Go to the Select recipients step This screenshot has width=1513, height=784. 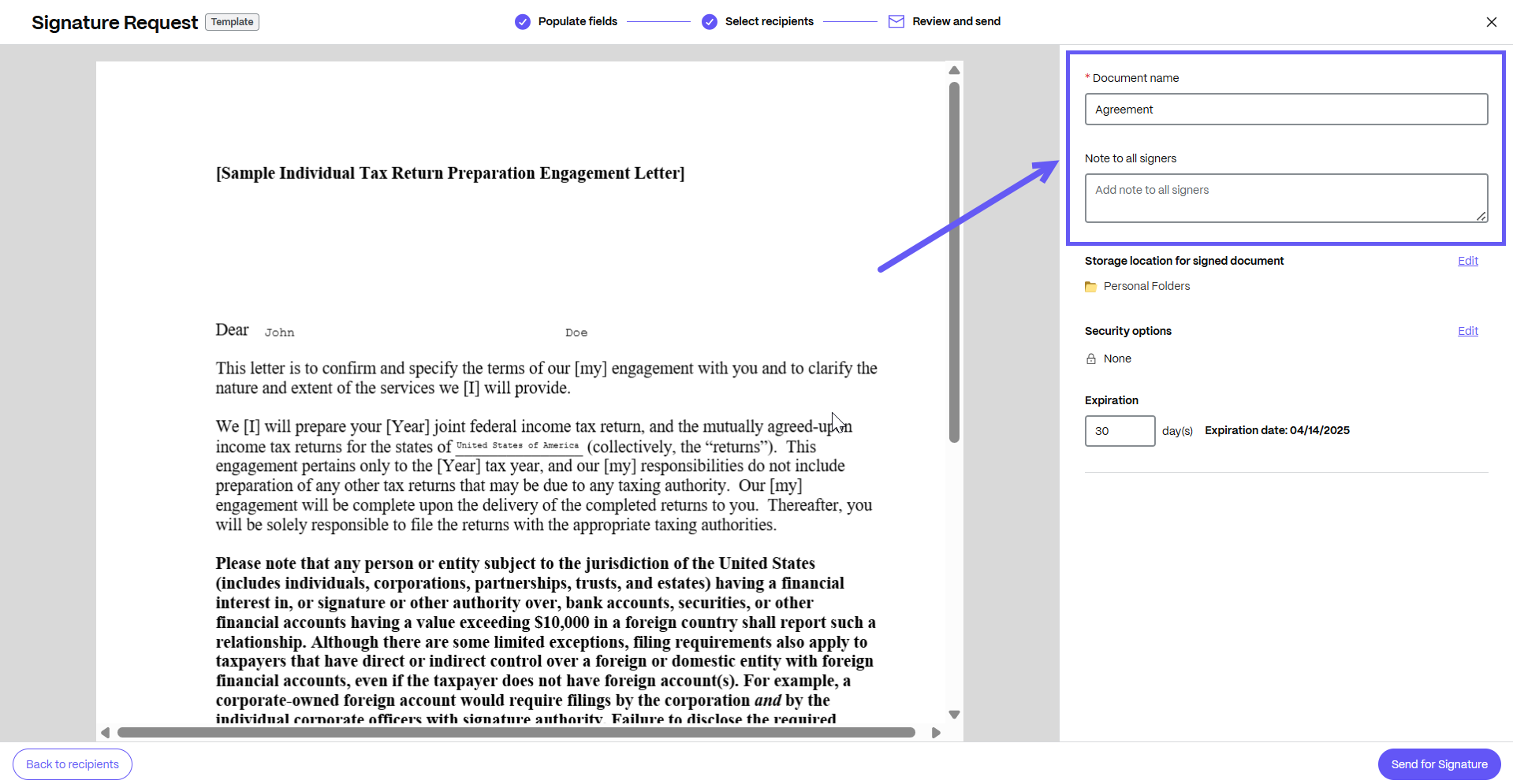pos(769,21)
